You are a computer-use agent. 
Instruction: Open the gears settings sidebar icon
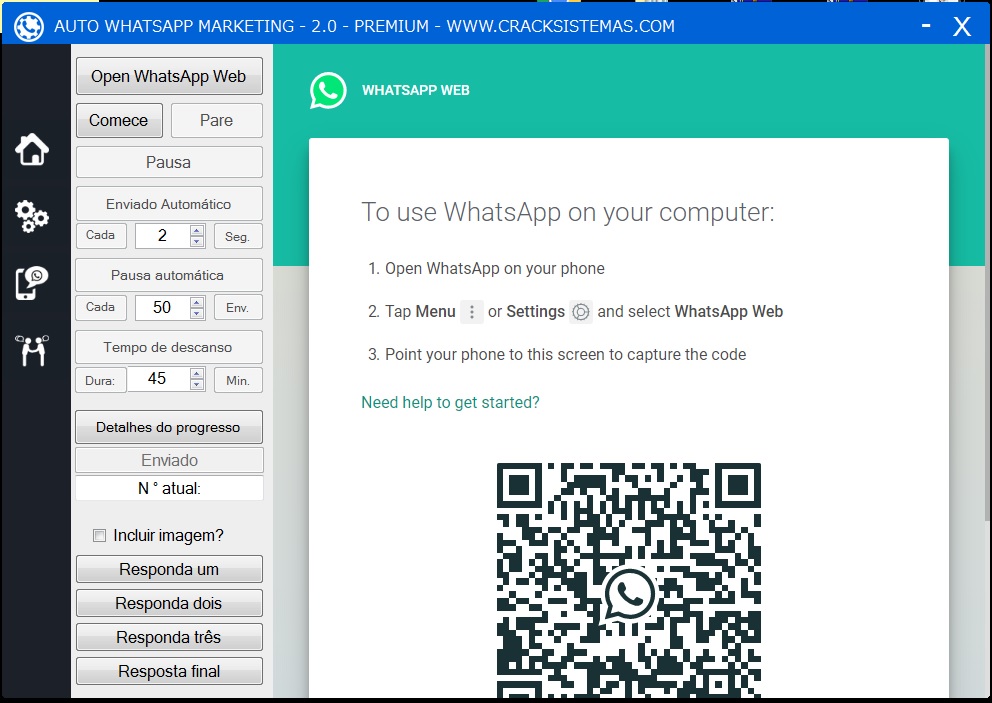click(32, 217)
